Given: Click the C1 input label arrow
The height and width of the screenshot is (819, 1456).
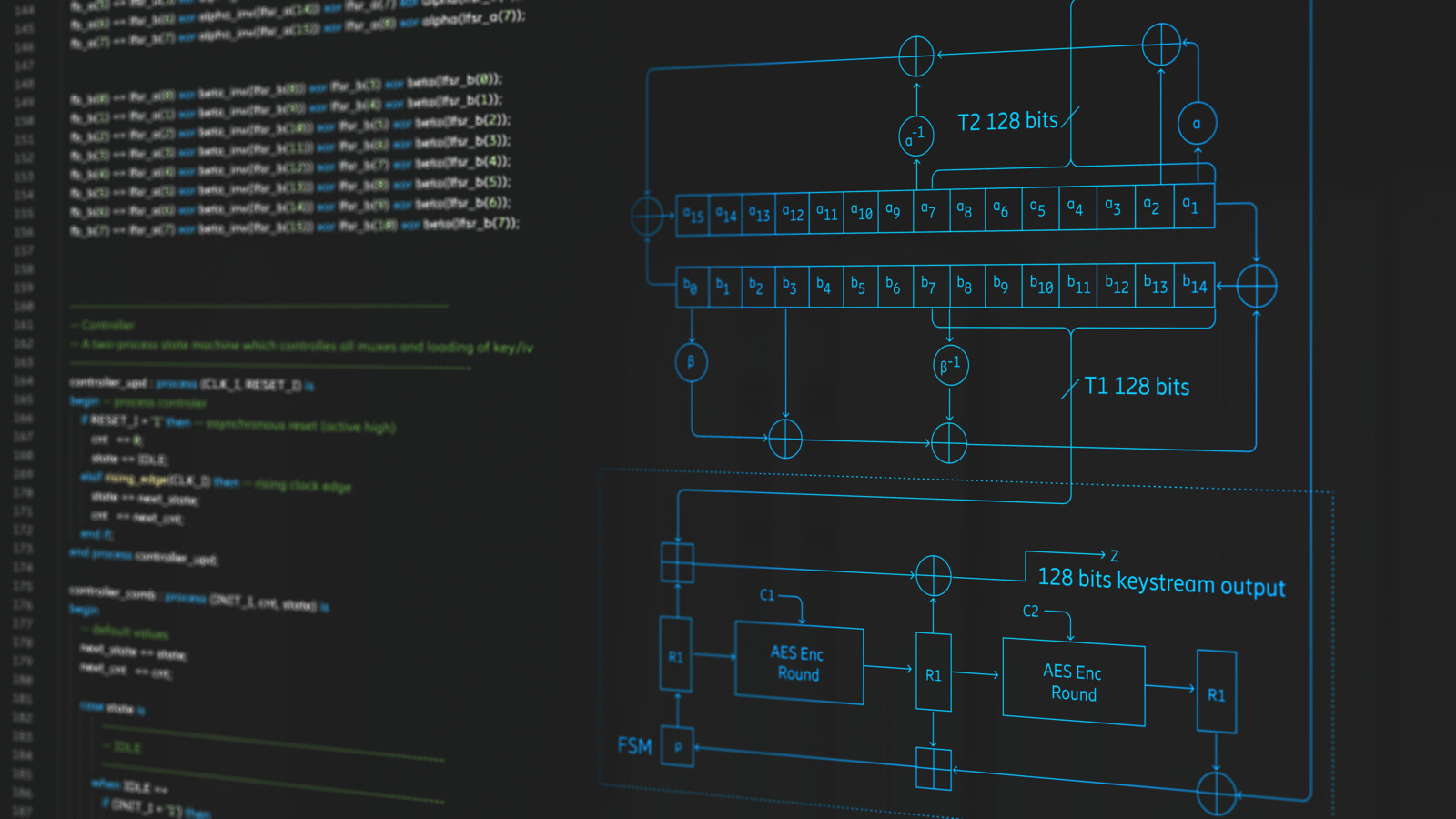Looking at the screenshot, I should coord(767,596).
